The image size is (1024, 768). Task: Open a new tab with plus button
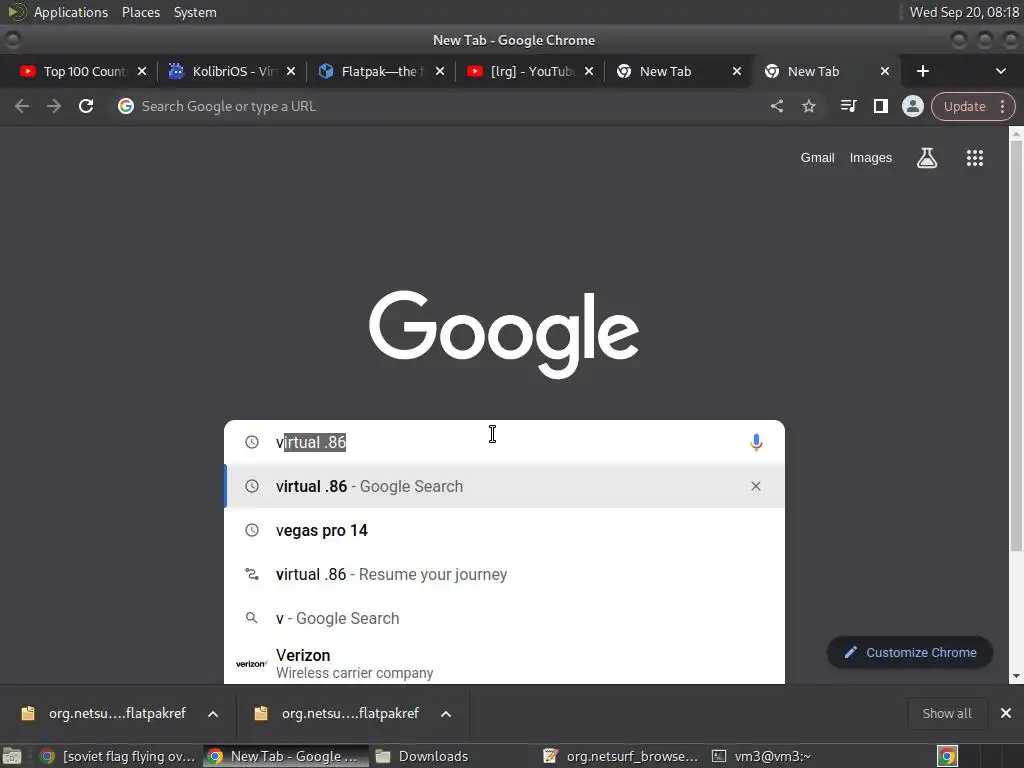tap(922, 71)
